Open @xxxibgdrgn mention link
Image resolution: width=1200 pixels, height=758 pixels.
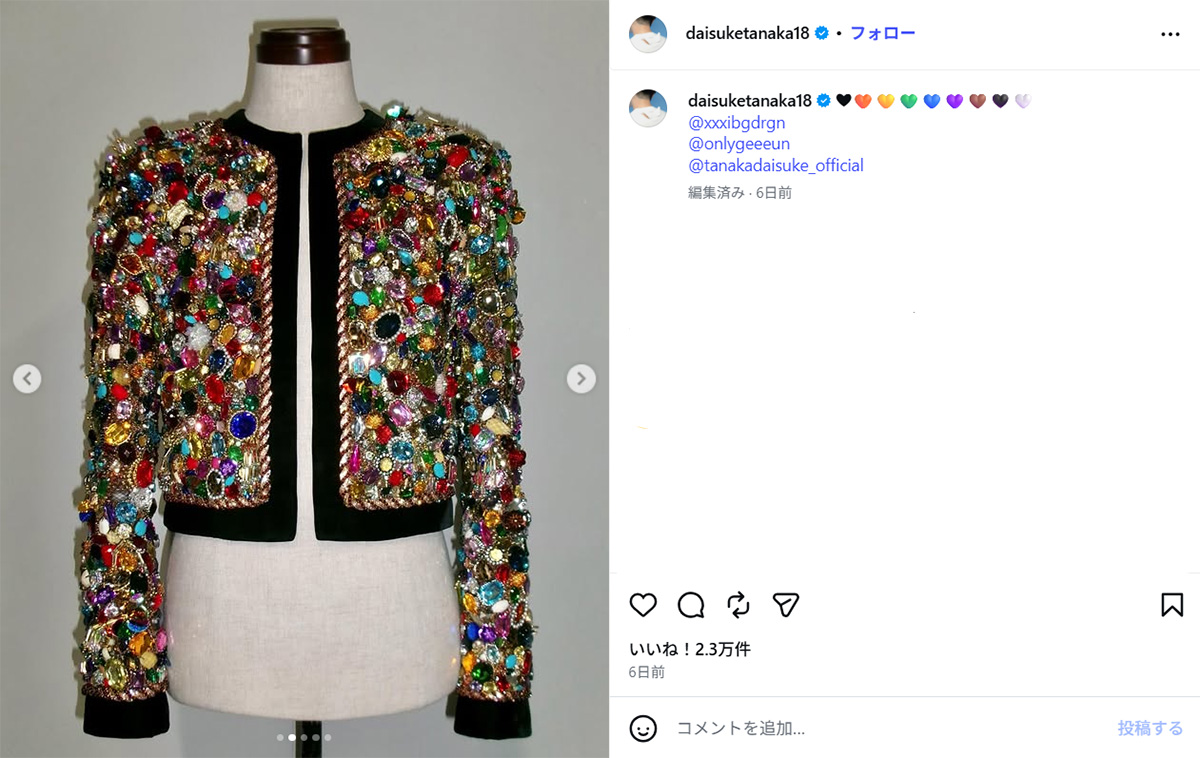tap(737, 122)
